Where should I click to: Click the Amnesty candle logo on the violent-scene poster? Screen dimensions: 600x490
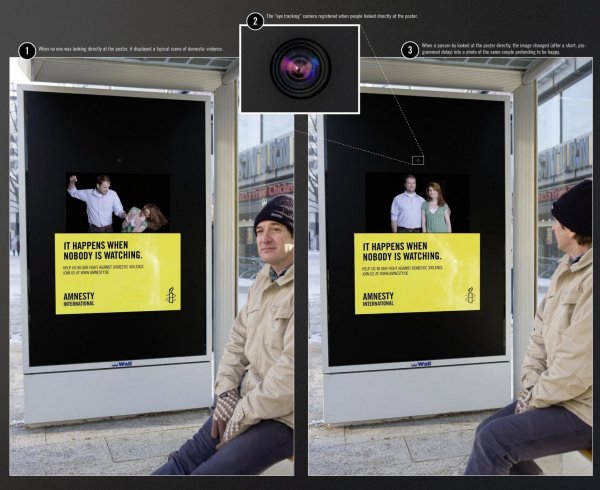[171, 295]
